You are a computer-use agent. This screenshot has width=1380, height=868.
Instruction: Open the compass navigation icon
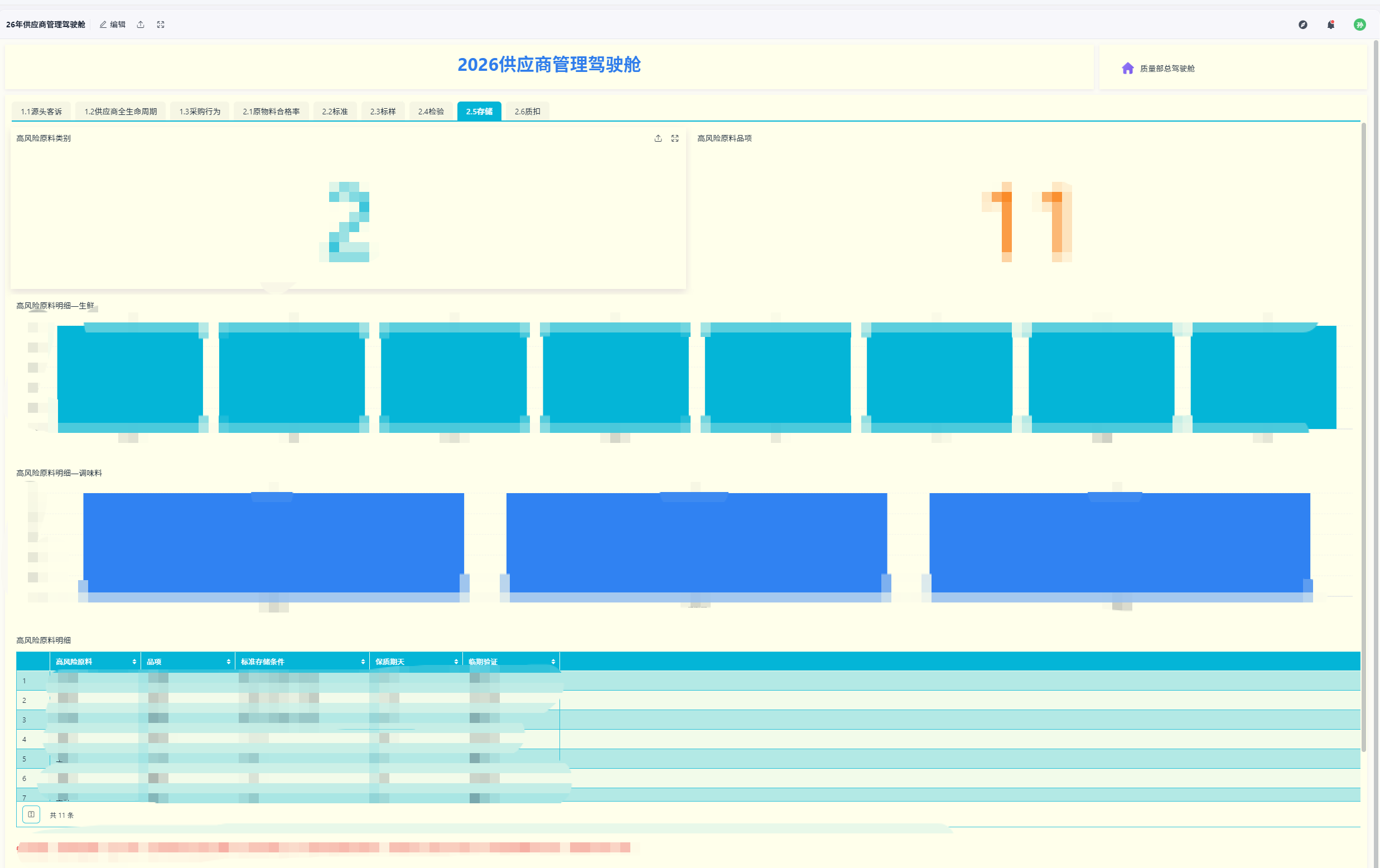pyautogui.click(x=1302, y=25)
